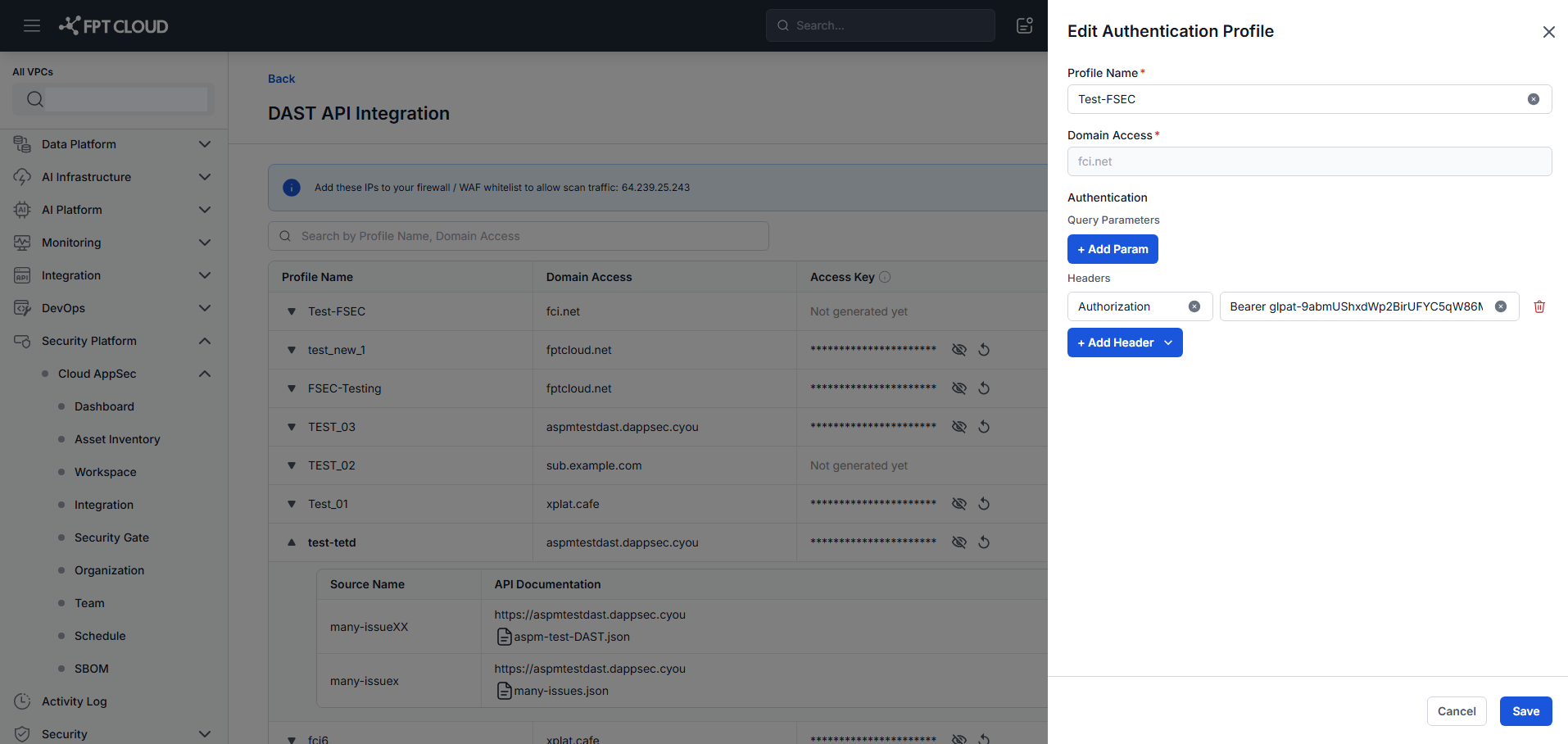Click the info icon in the IP whitelist banner

coord(292,188)
